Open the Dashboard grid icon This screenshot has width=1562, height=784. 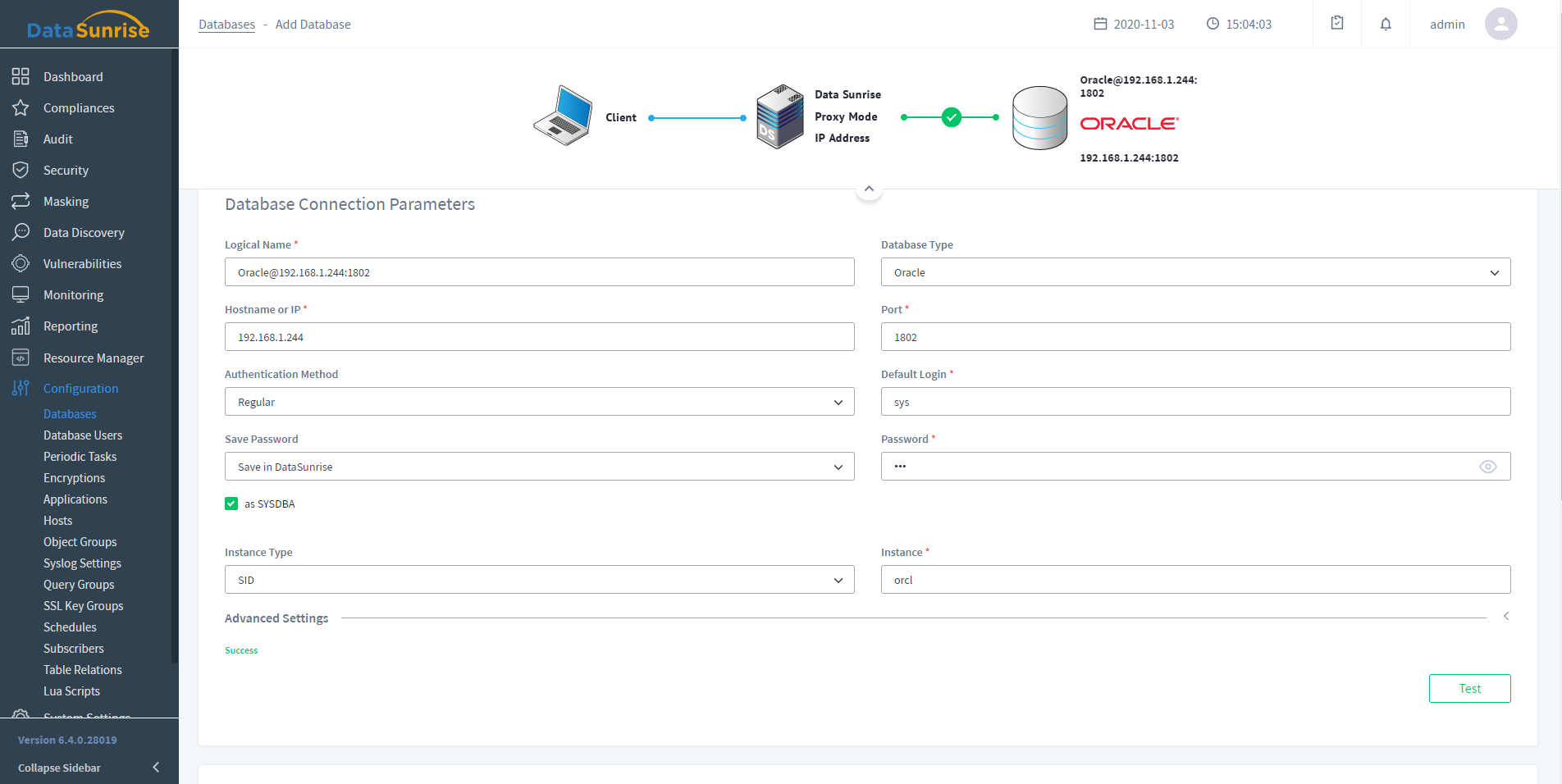pyautogui.click(x=21, y=76)
